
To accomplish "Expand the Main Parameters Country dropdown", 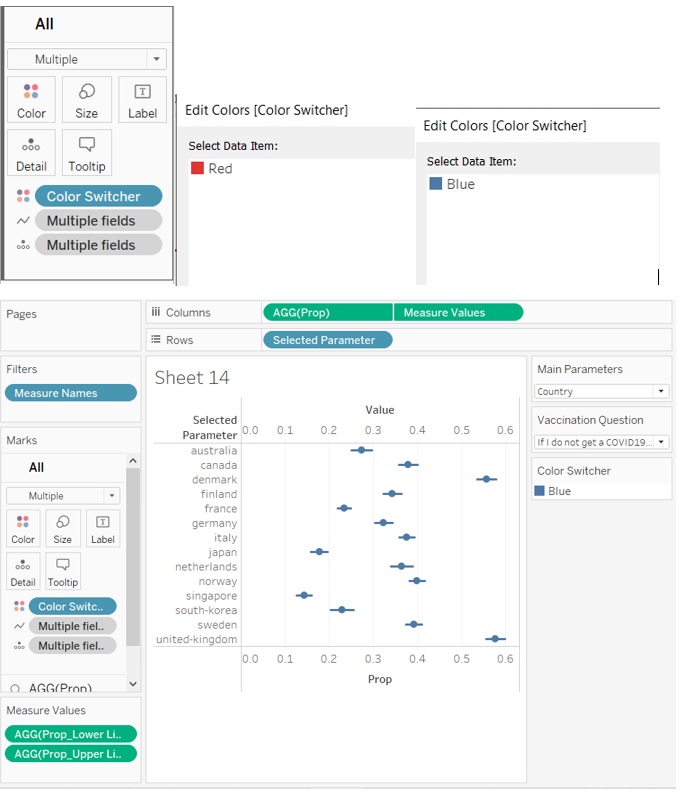I will click(x=601, y=392).
